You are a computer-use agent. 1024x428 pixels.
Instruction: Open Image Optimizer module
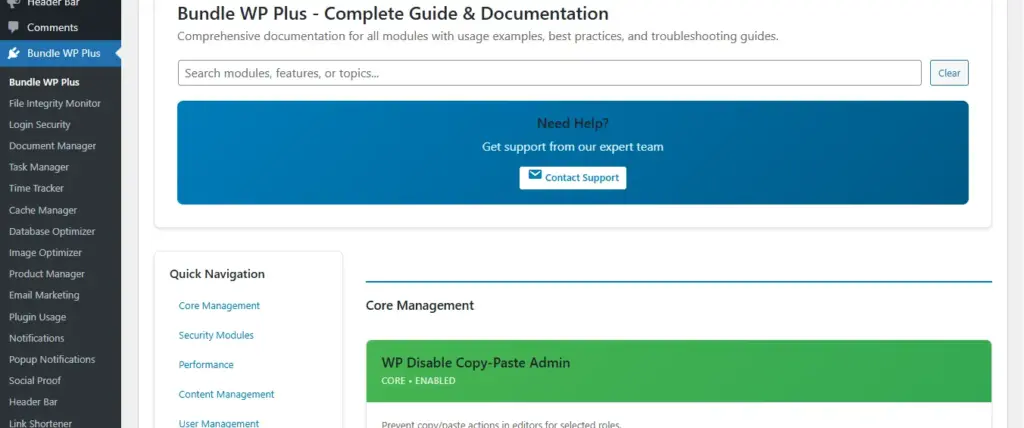[46, 253]
